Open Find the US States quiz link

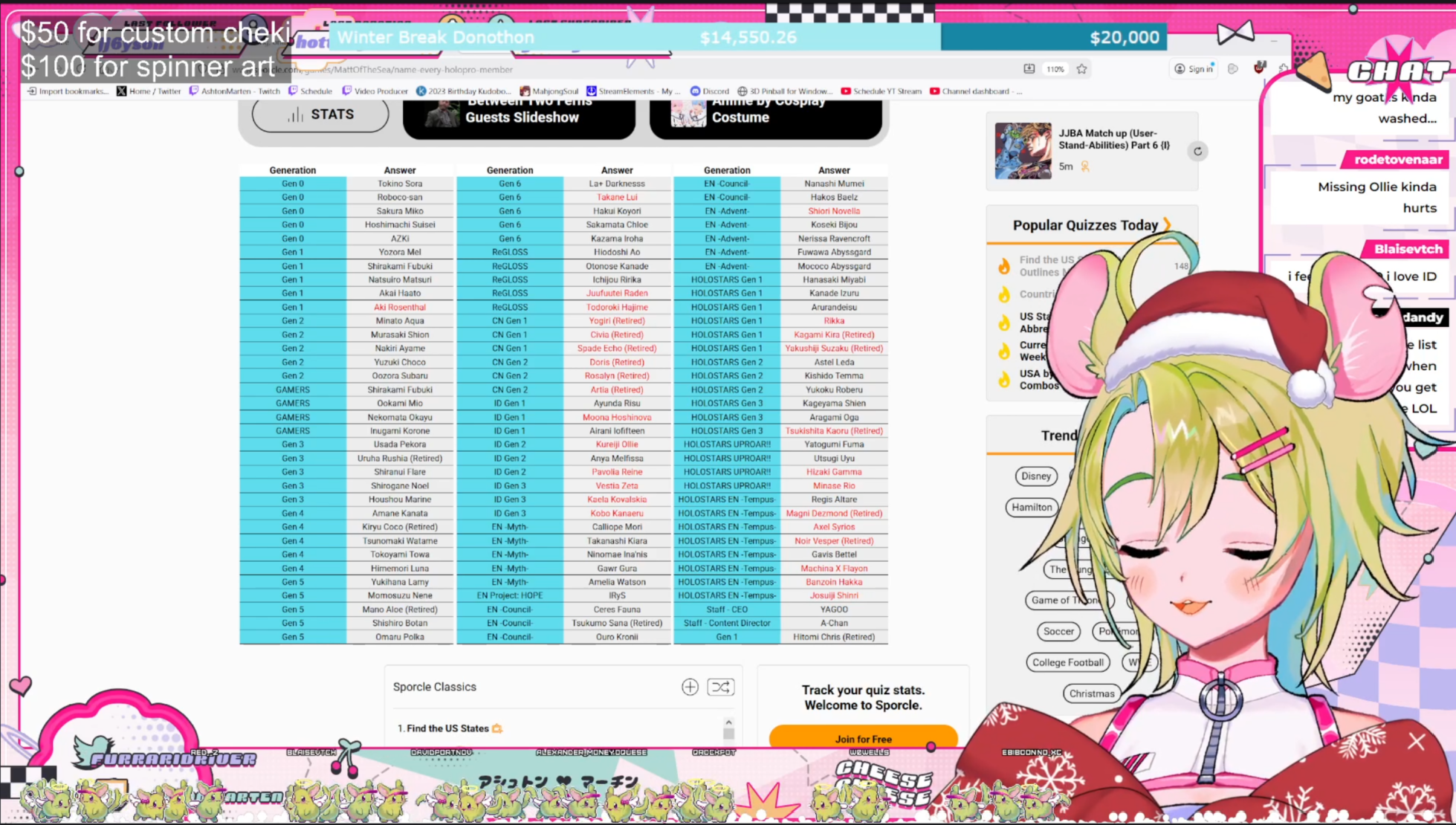click(x=447, y=728)
